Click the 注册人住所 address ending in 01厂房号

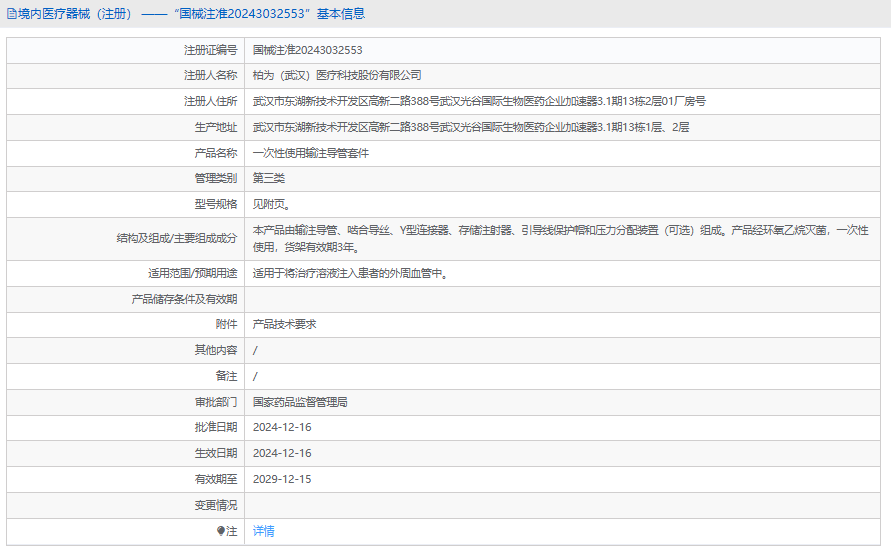(x=479, y=101)
